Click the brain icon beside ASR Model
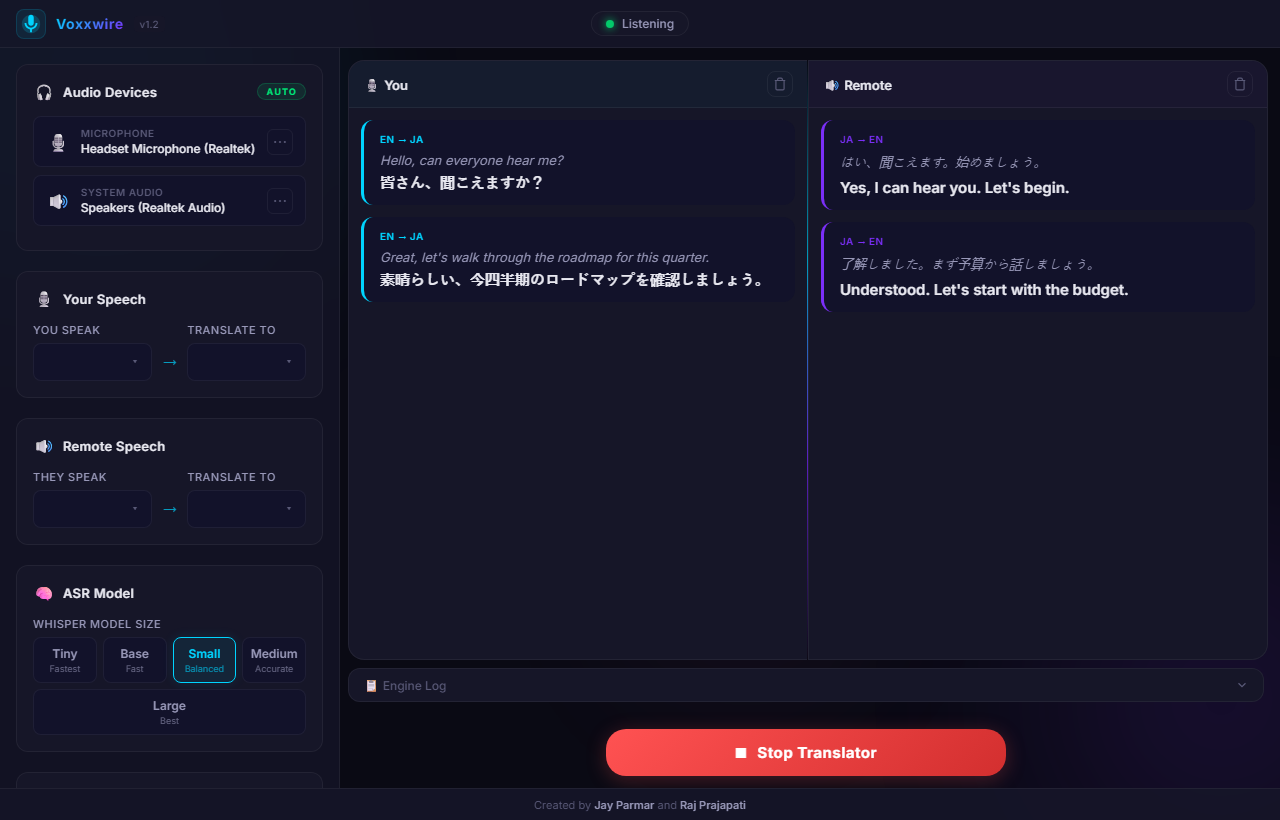Image resolution: width=1280 pixels, height=820 pixels. (x=44, y=593)
